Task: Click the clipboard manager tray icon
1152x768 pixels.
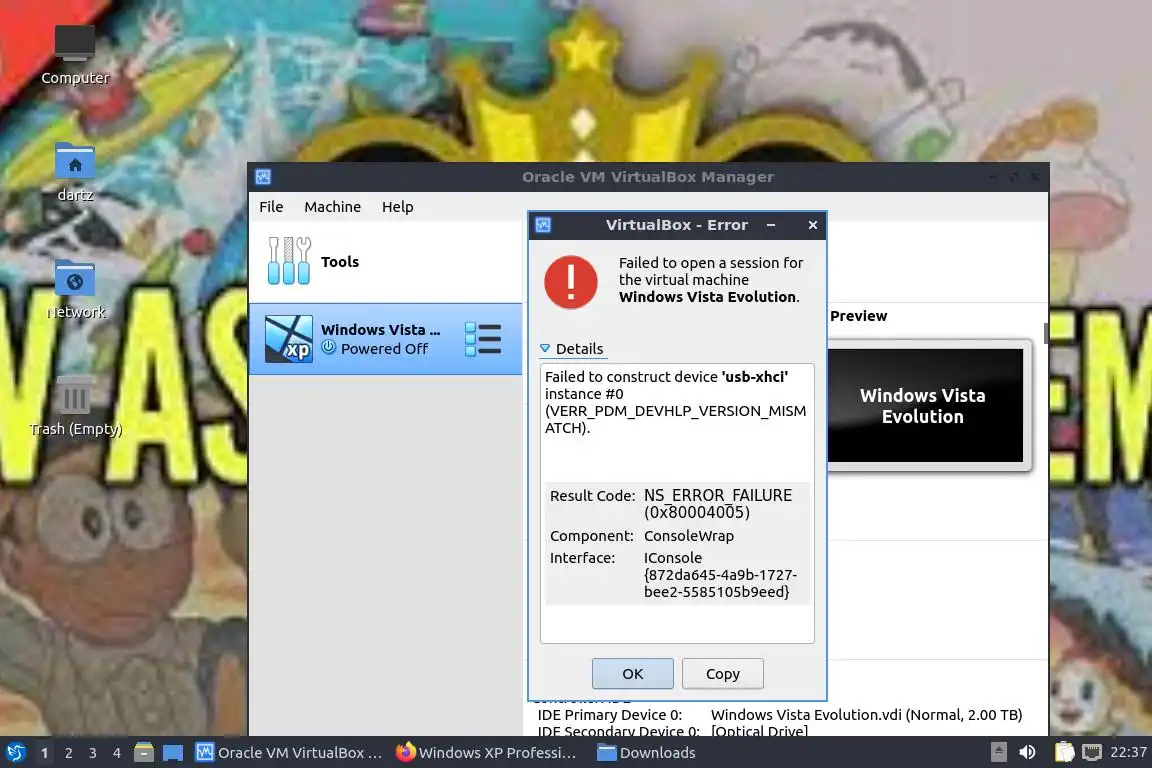Action: click(x=1064, y=752)
